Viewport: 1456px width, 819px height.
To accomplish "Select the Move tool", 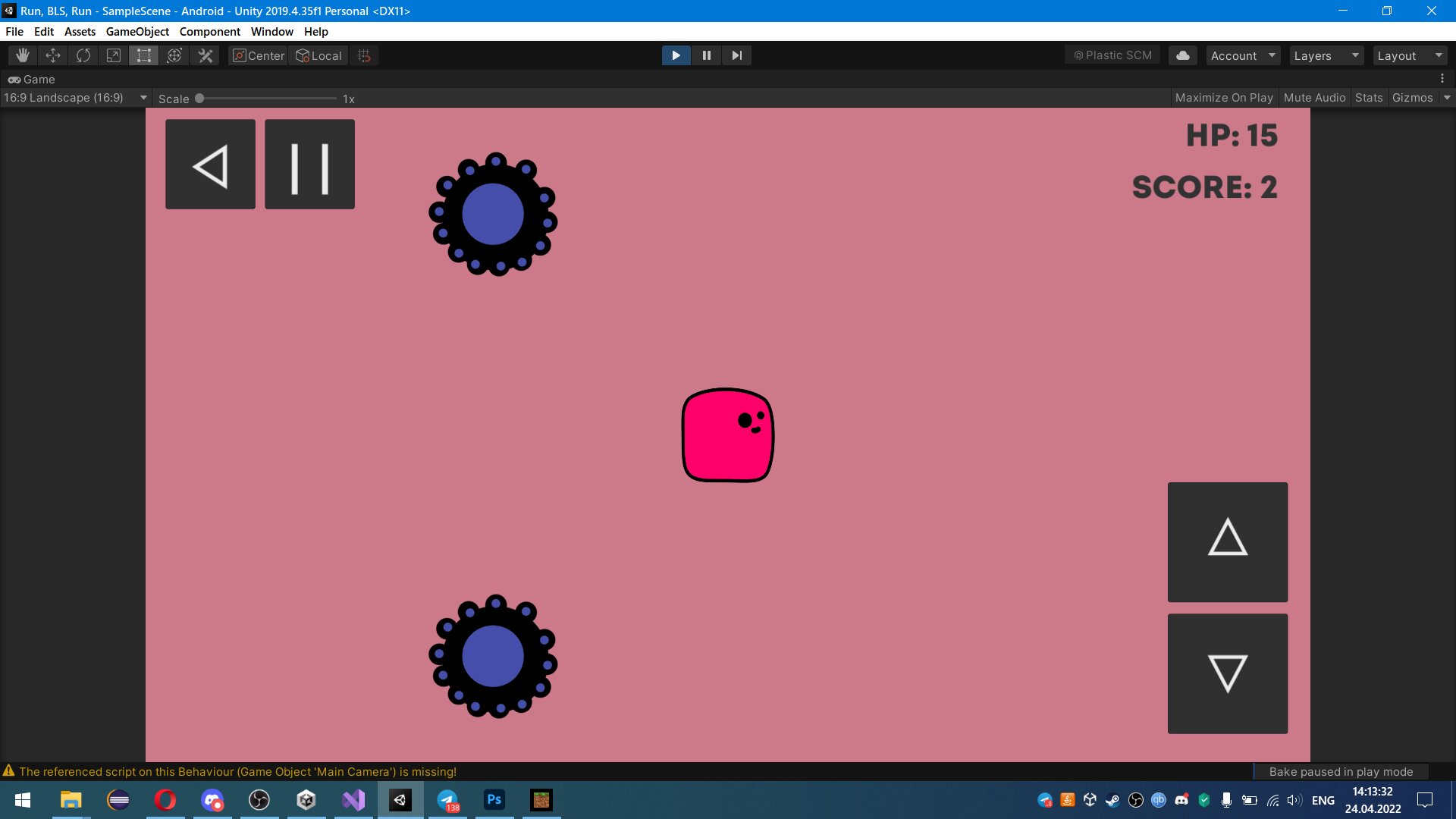I will pos(52,55).
